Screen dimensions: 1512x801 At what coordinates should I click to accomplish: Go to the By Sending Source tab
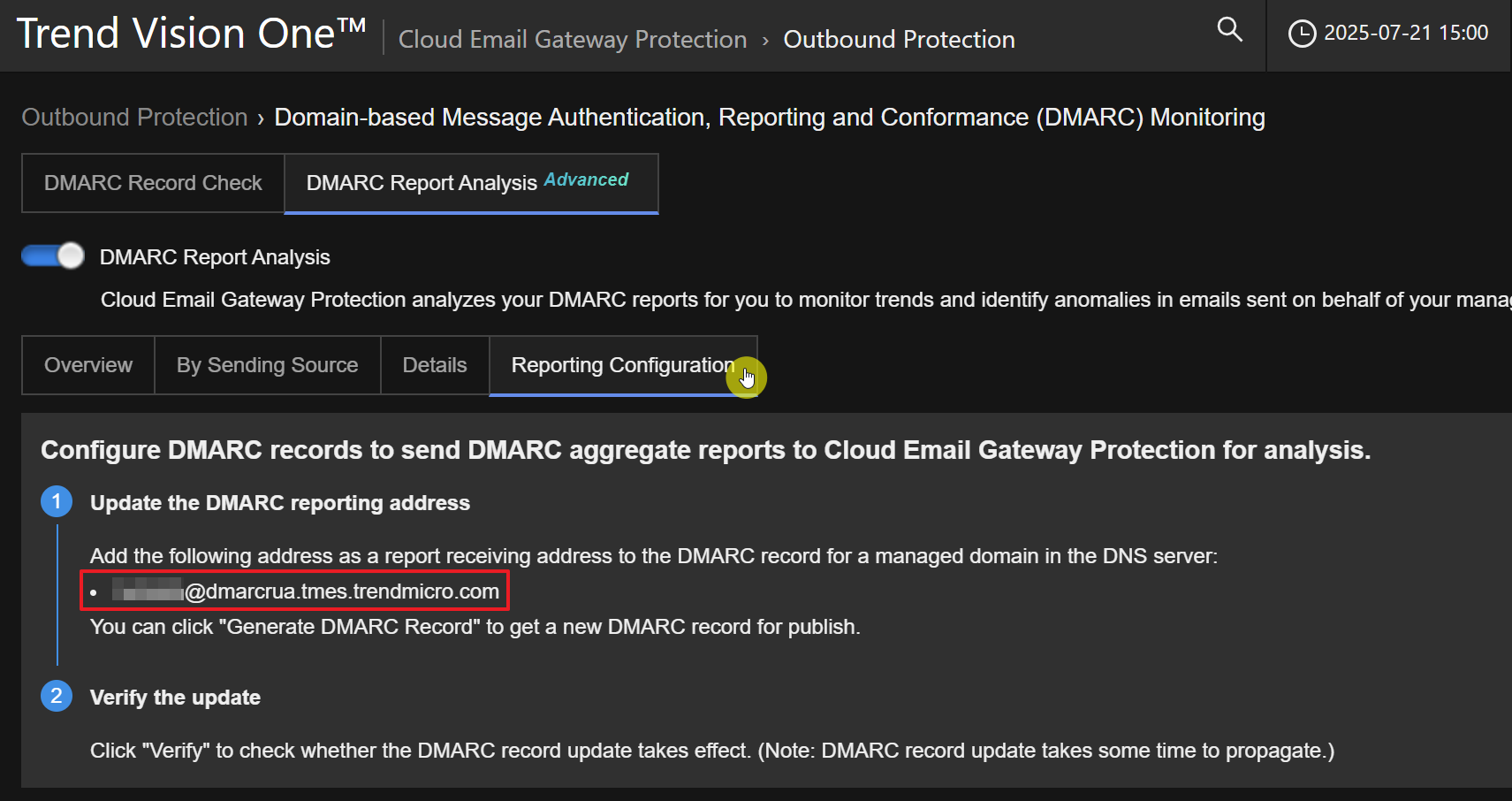[x=267, y=365]
